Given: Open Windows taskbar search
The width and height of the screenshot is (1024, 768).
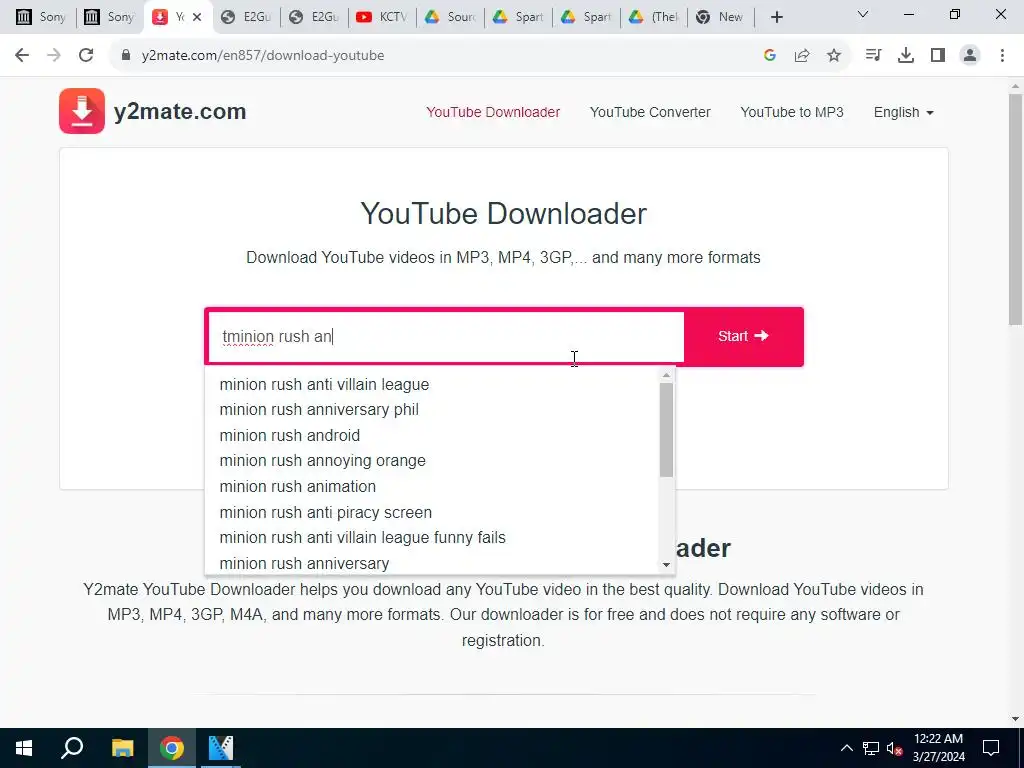Looking at the screenshot, I should click(72, 748).
